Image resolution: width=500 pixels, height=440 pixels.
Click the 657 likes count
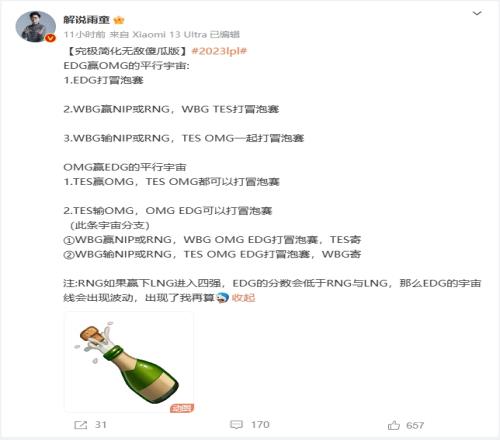tap(415, 425)
